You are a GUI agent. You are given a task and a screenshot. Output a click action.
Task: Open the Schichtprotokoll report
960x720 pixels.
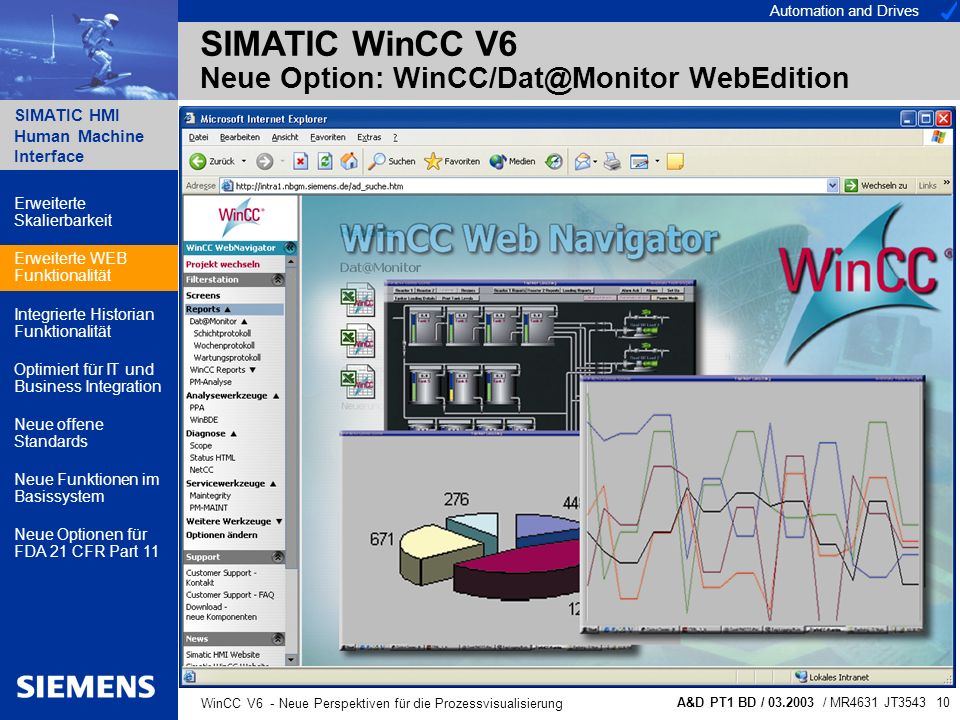click(x=222, y=333)
